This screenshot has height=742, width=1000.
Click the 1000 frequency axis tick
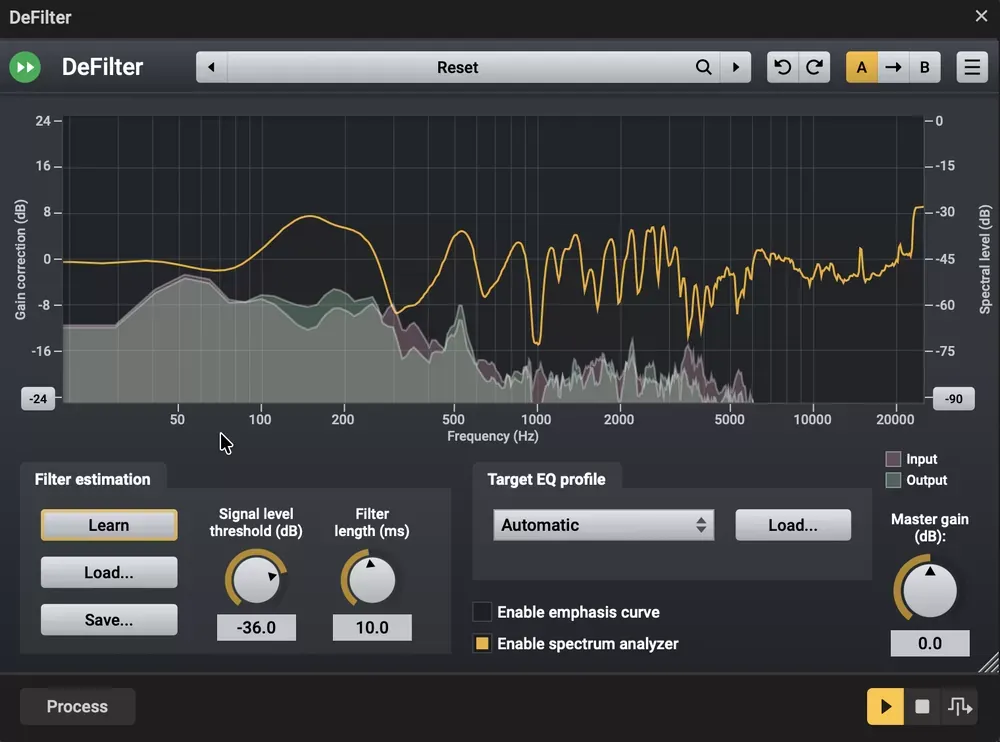536,419
